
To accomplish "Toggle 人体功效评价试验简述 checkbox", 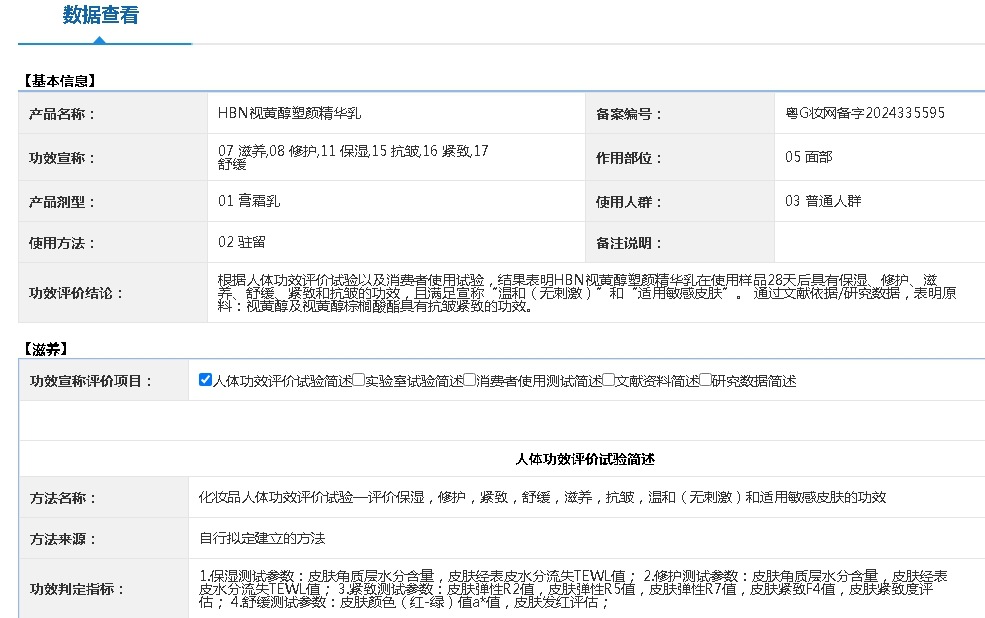I will click(205, 379).
